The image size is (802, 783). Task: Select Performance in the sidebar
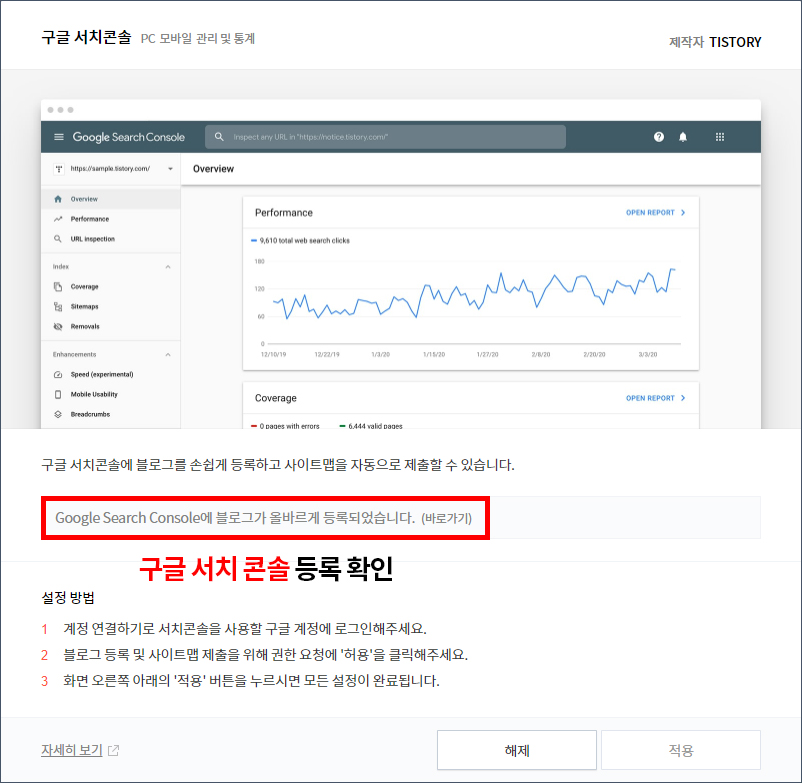110,219
